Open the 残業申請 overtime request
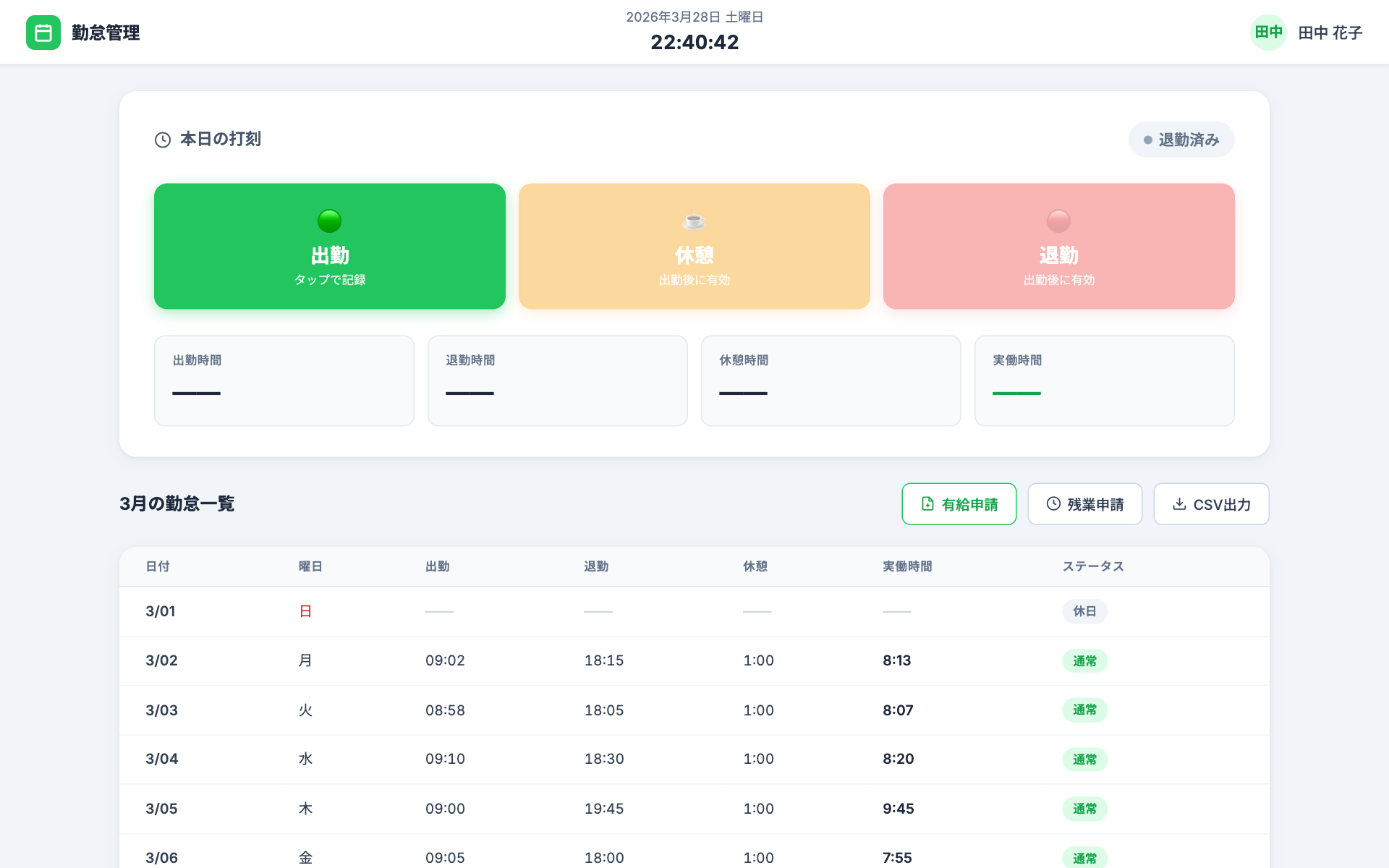Viewport: 1389px width, 868px height. pos(1084,504)
